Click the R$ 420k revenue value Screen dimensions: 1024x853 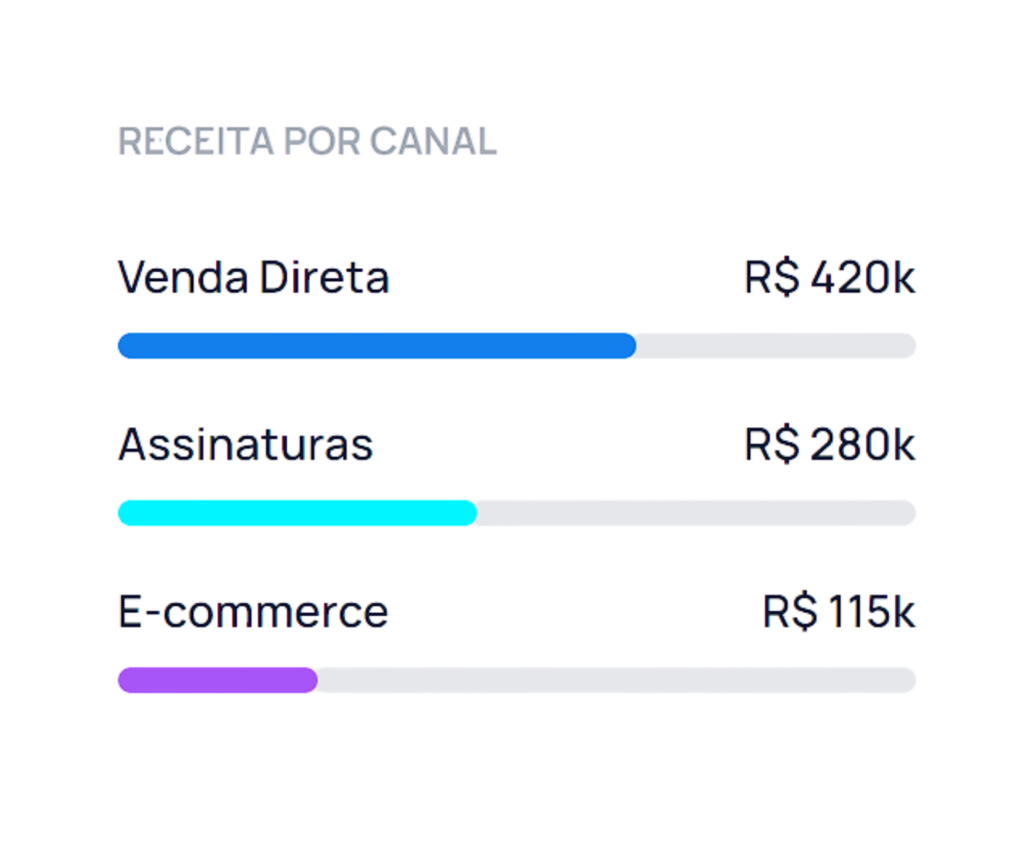click(x=829, y=278)
